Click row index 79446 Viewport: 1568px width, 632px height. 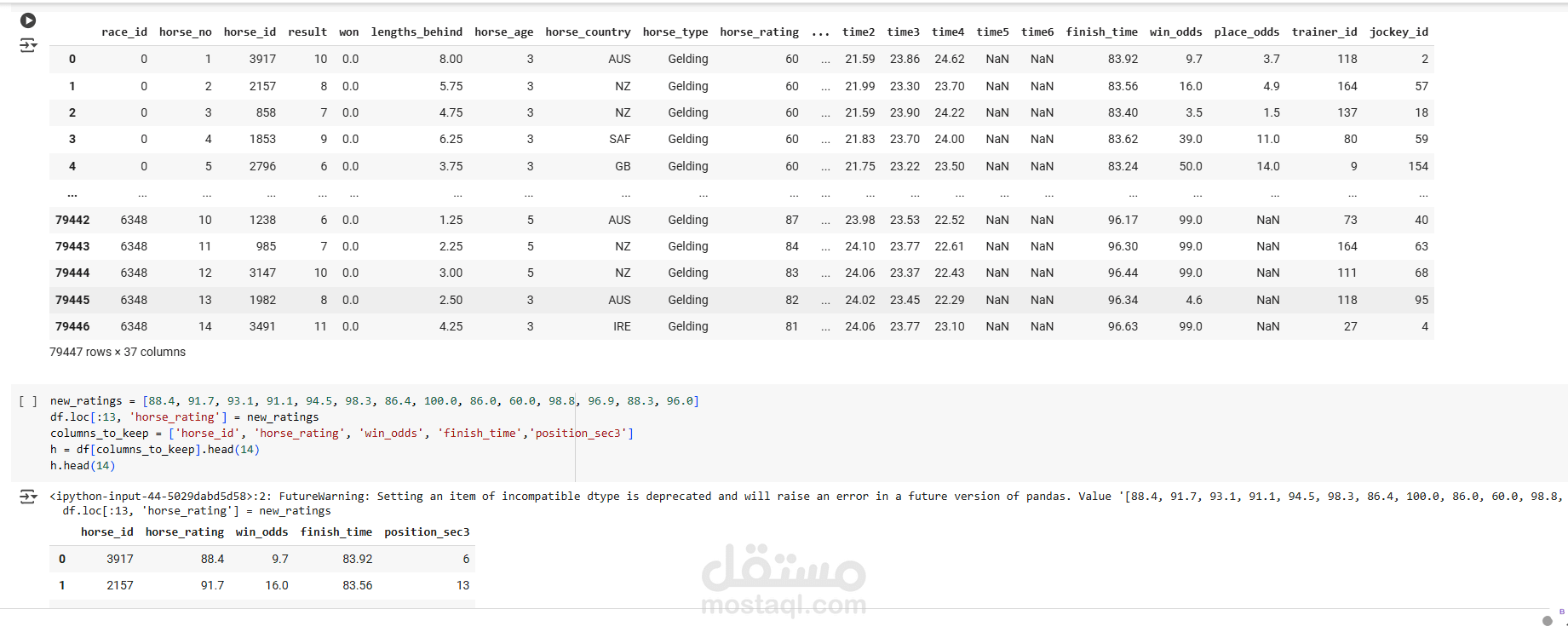(x=72, y=327)
